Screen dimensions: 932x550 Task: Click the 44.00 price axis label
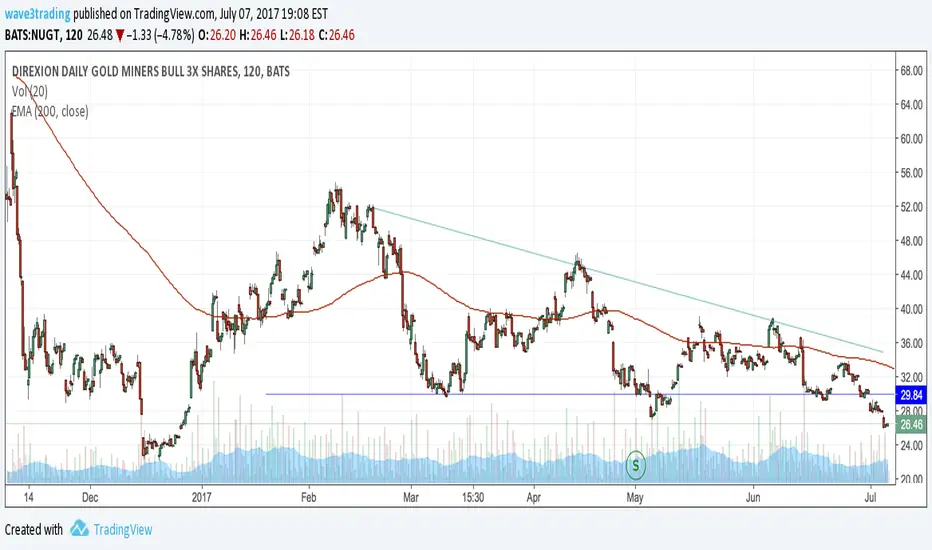click(x=911, y=275)
